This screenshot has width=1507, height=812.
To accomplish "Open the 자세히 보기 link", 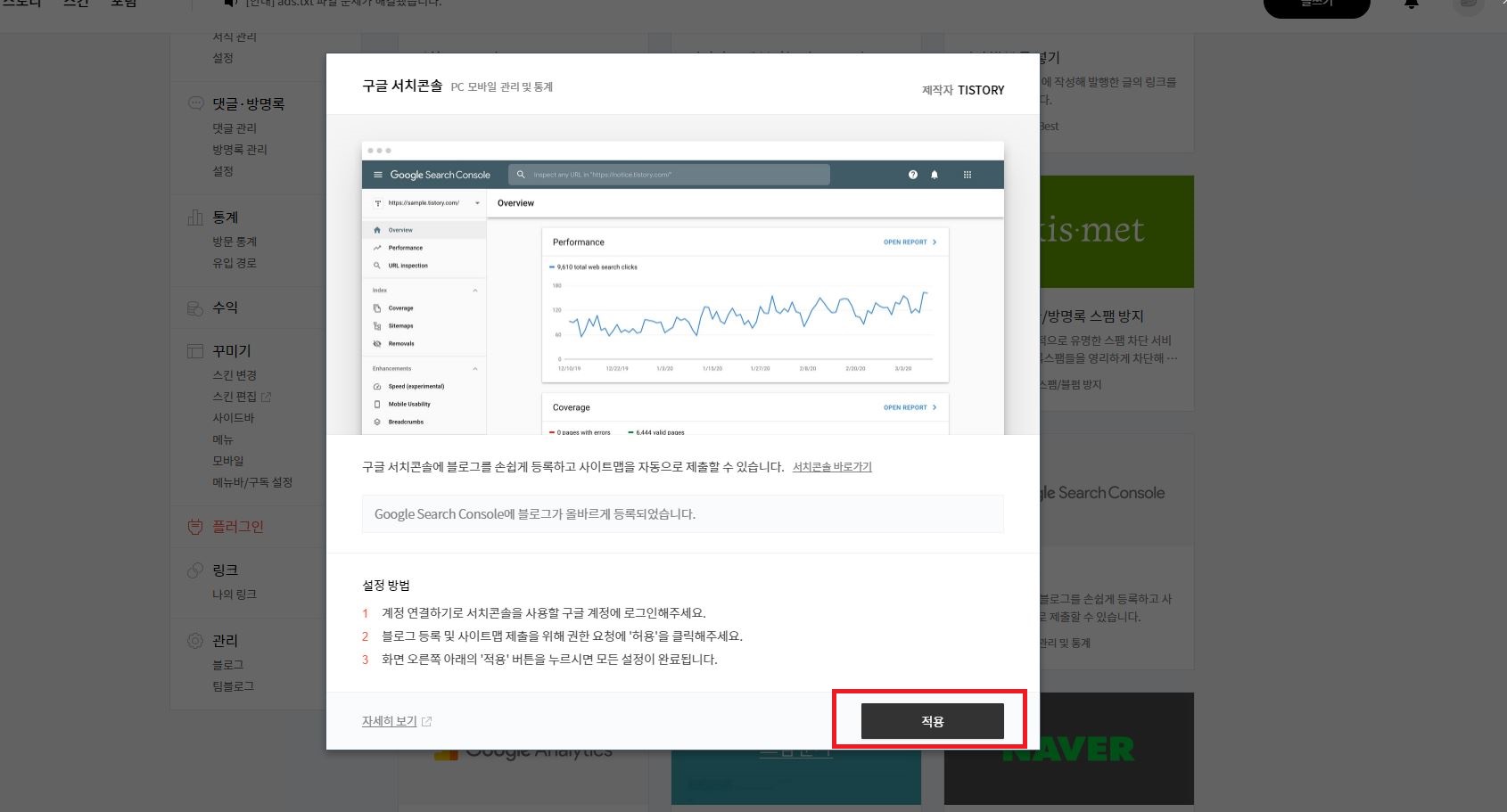I will pos(389,721).
